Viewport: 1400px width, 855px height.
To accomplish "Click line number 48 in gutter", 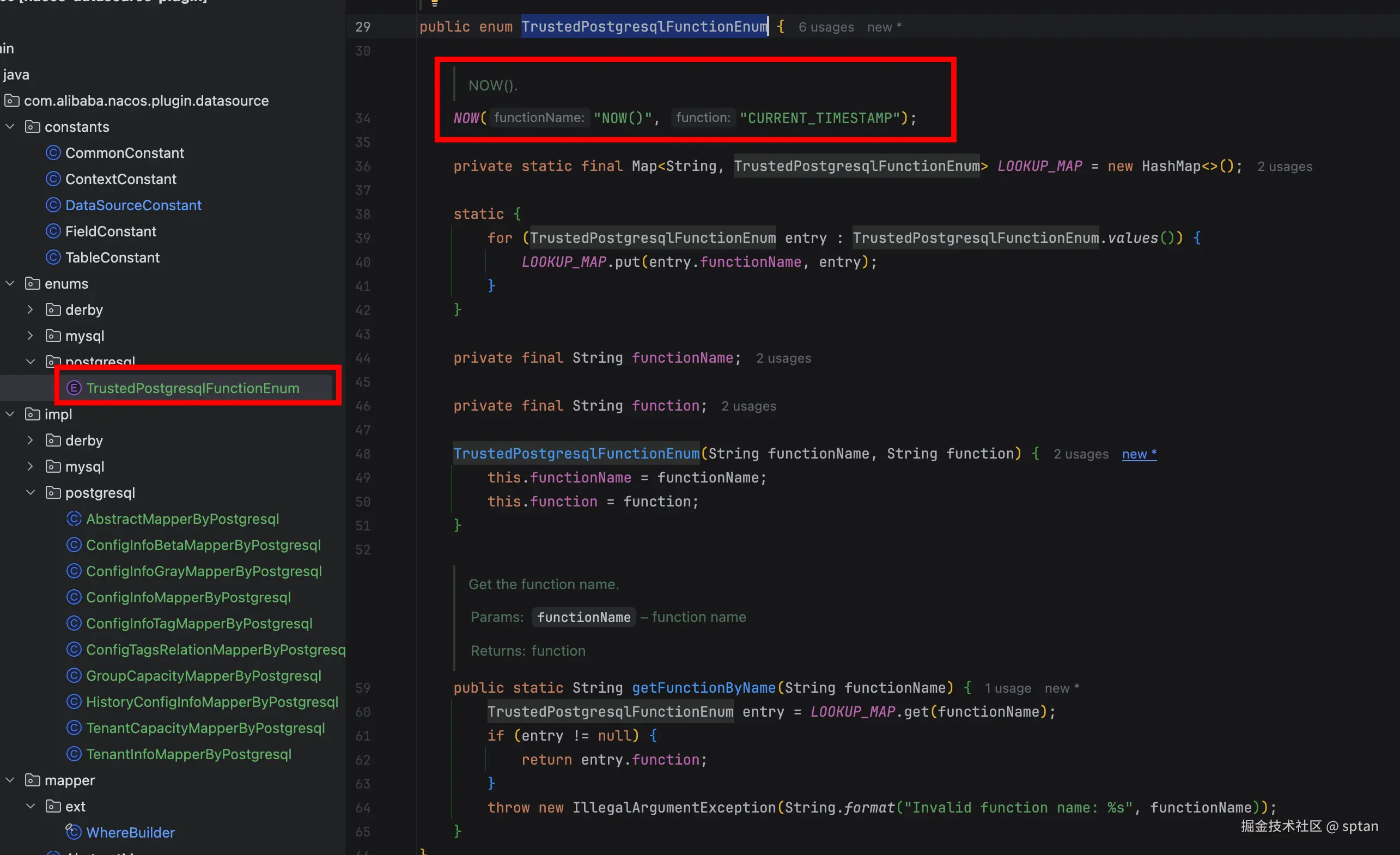I will (x=362, y=454).
